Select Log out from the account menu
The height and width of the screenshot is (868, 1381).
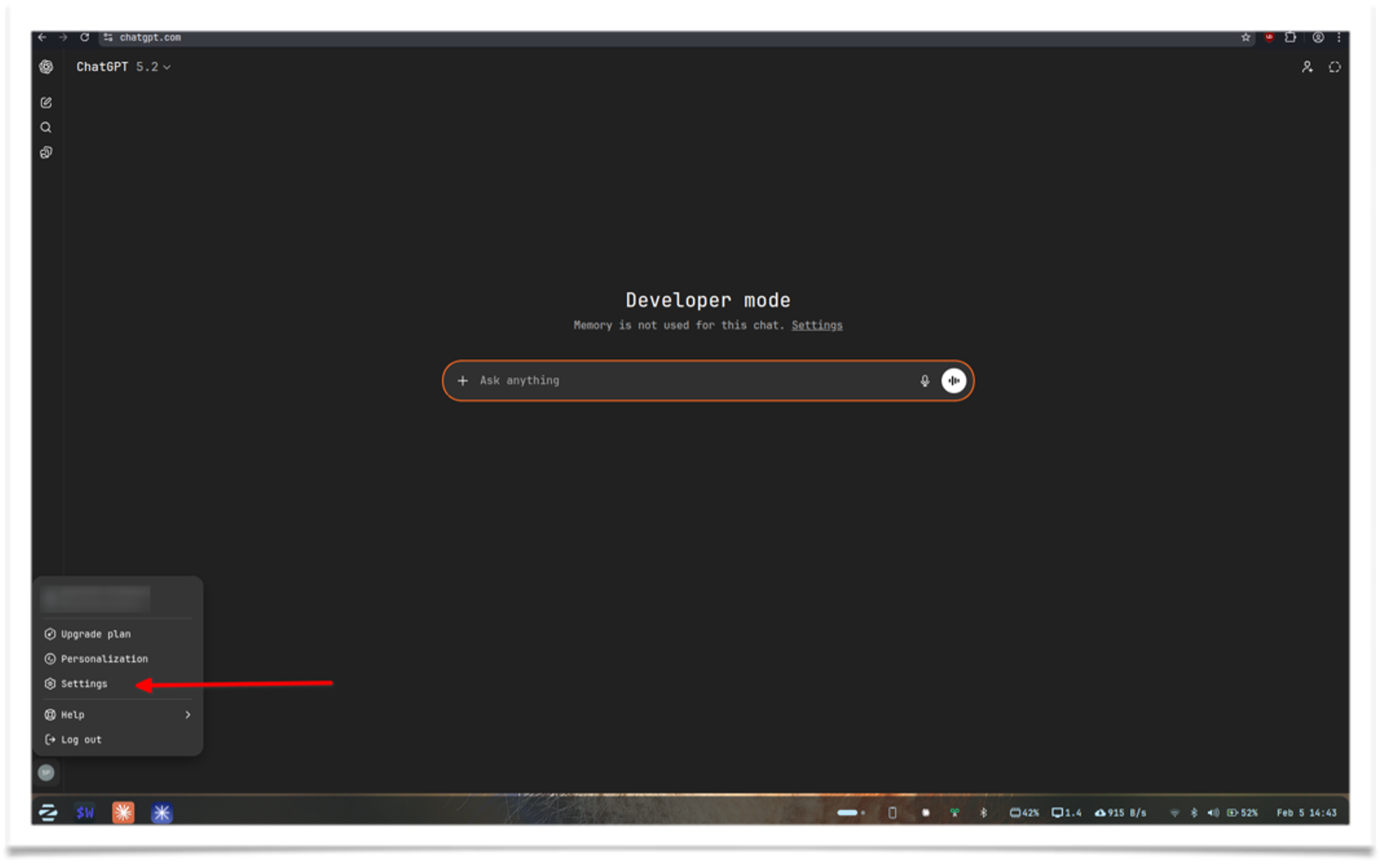[x=80, y=739]
